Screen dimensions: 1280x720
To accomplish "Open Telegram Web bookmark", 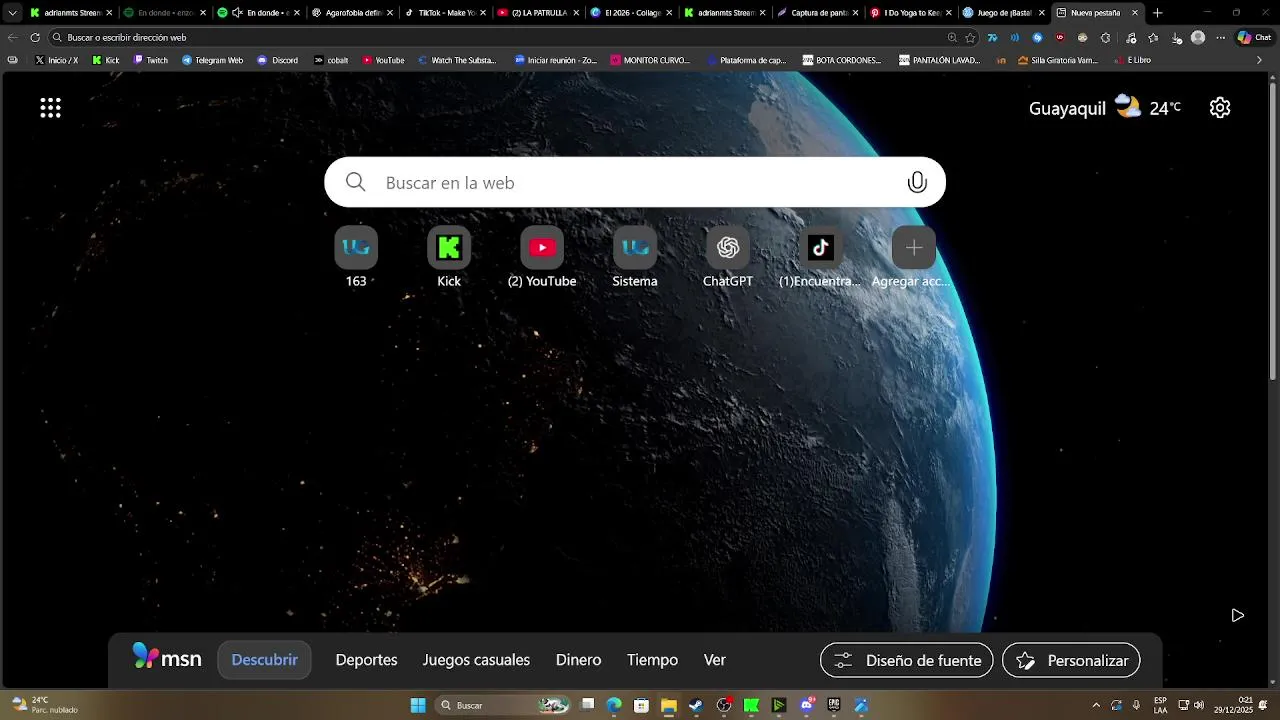I will pos(212,60).
